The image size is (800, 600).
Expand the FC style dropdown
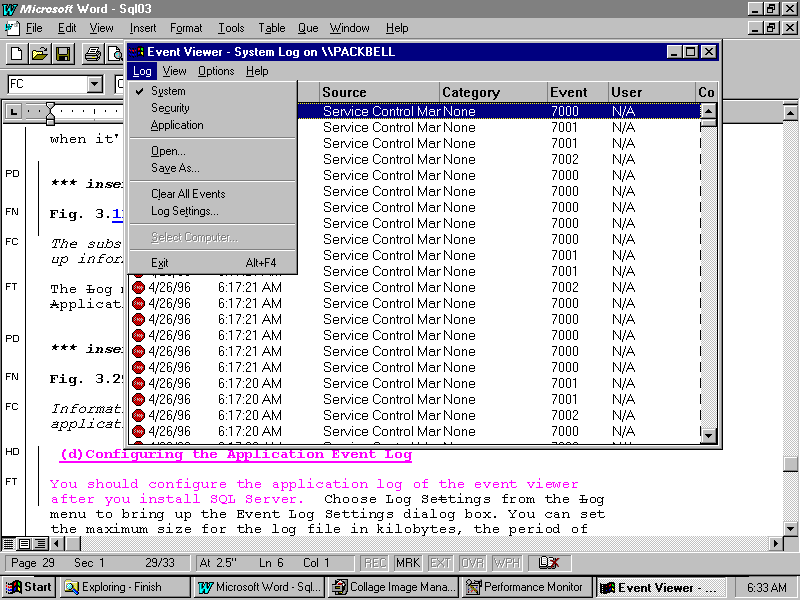(x=95, y=85)
